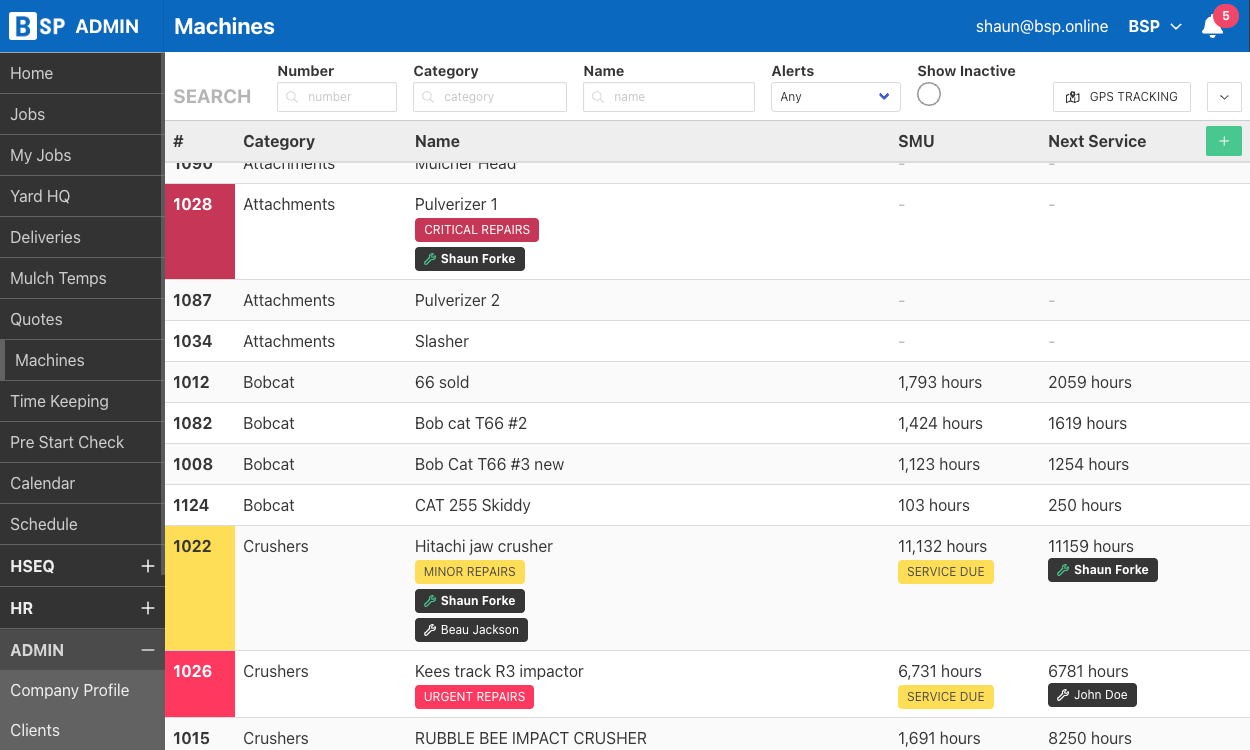
Task: Open the Alerts dropdown
Action: pyautogui.click(x=836, y=97)
